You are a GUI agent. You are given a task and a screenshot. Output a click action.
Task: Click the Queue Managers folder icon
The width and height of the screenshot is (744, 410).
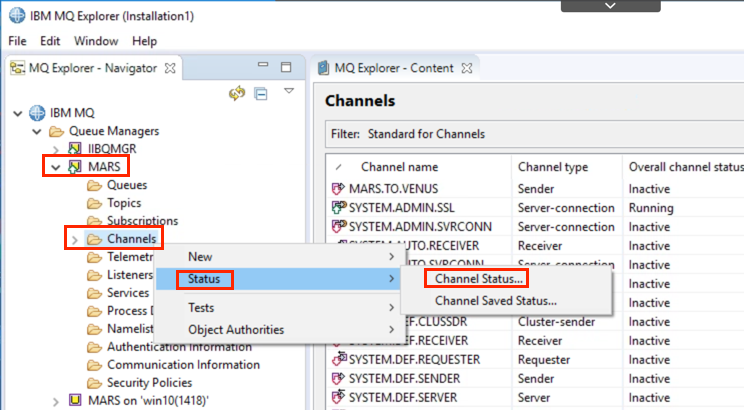tap(56, 131)
